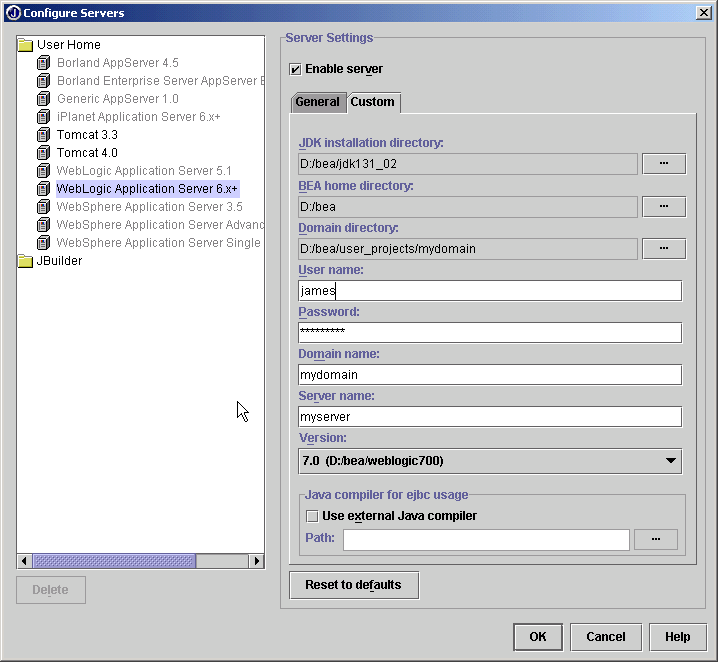Click the Tomcat 4.0 server icon

(x=44, y=152)
